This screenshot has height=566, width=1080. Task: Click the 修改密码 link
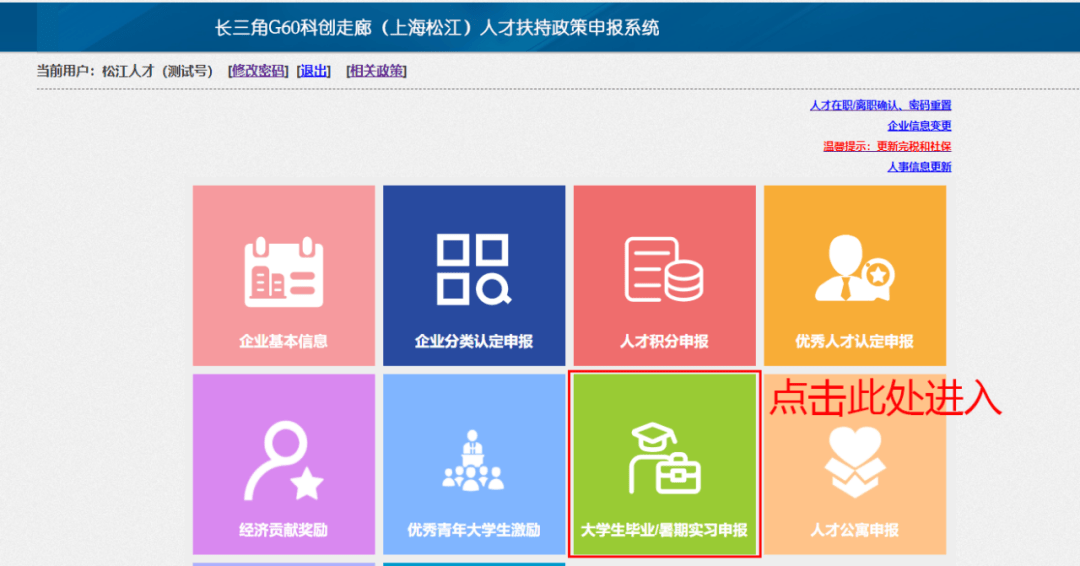[258, 71]
